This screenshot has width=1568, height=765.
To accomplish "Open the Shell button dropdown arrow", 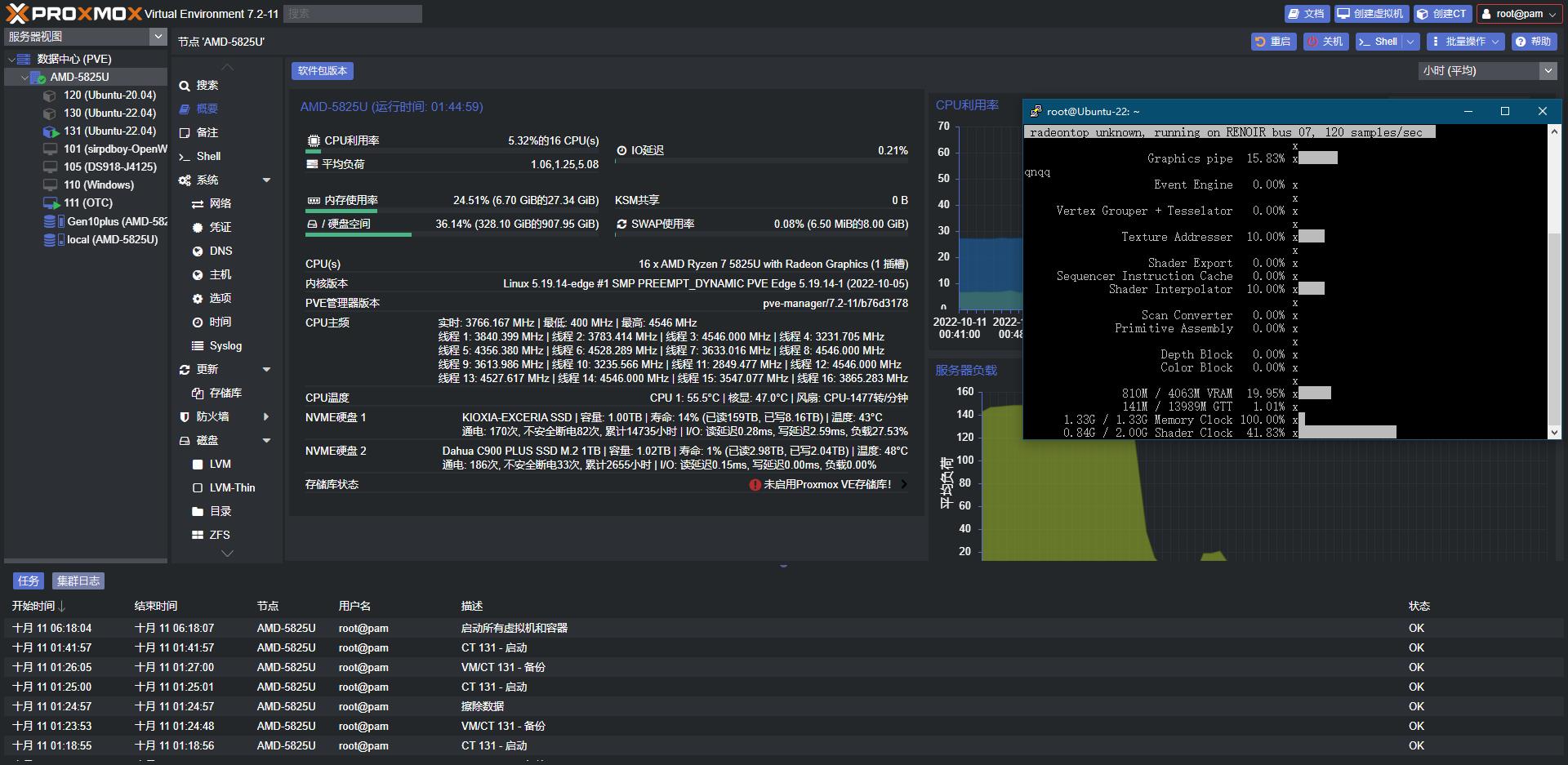I will point(1411,42).
